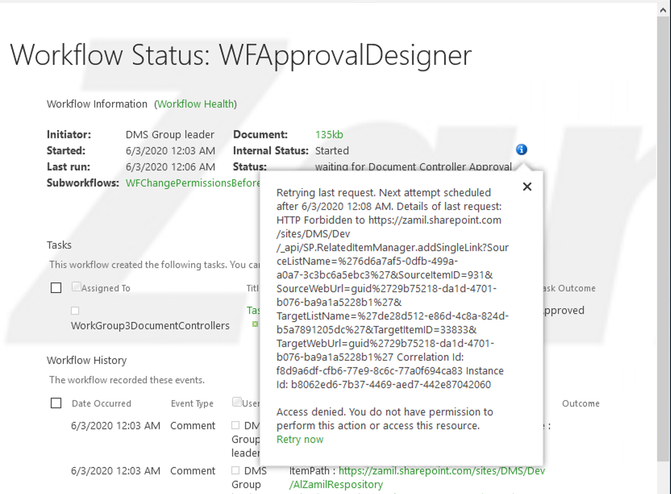Click the blue info icon beside Internal Status

(521, 149)
